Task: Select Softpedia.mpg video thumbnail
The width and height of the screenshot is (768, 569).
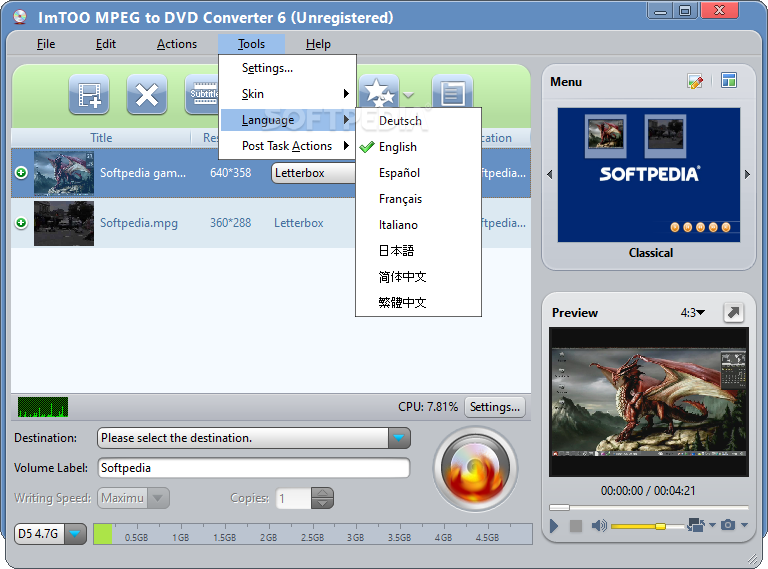Action: coord(64,223)
